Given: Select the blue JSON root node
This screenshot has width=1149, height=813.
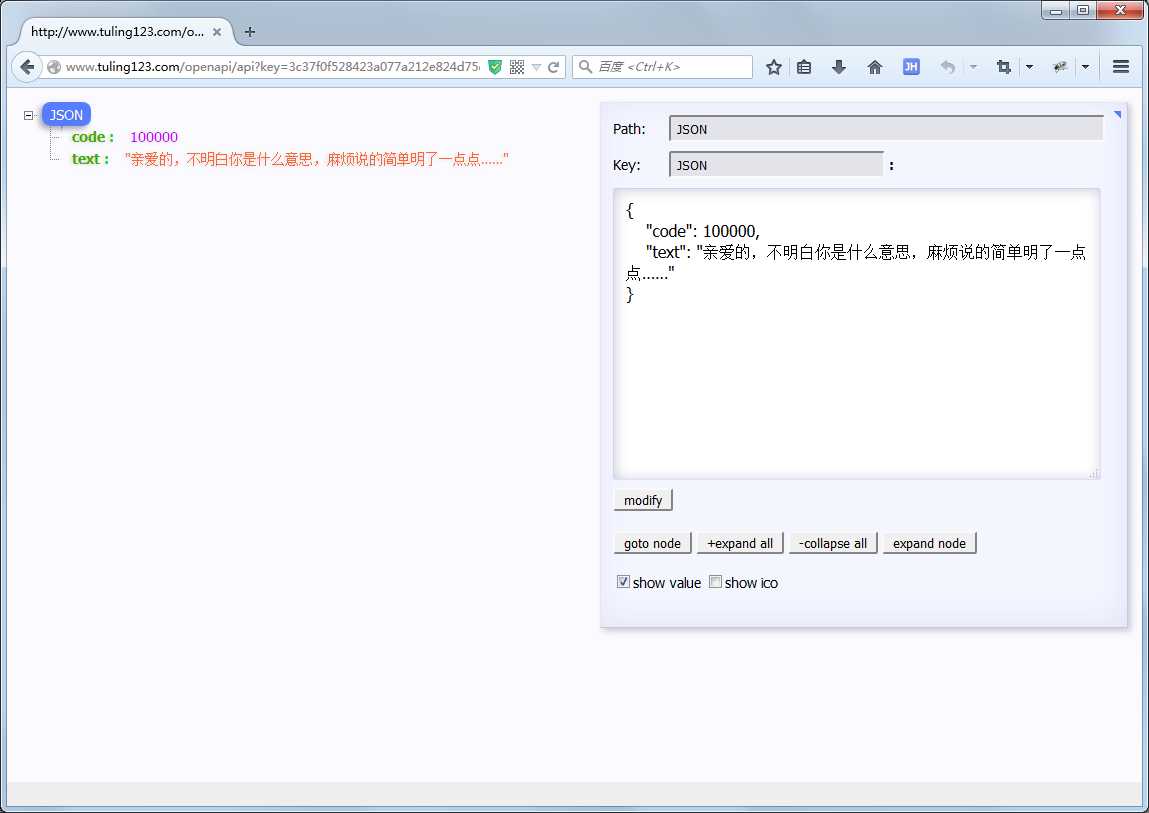Looking at the screenshot, I should pyautogui.click(x=66, y=114).
